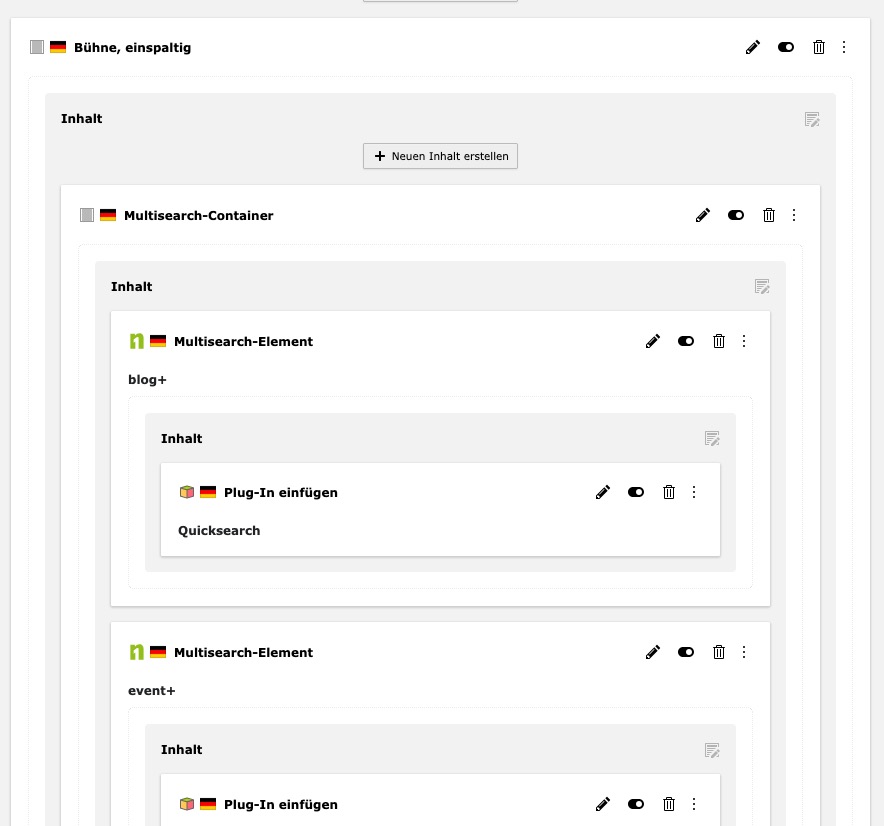Toggle visibility of Quicksearch Plug-In
This screenshot has height=826, width=884.
point(635,492)
